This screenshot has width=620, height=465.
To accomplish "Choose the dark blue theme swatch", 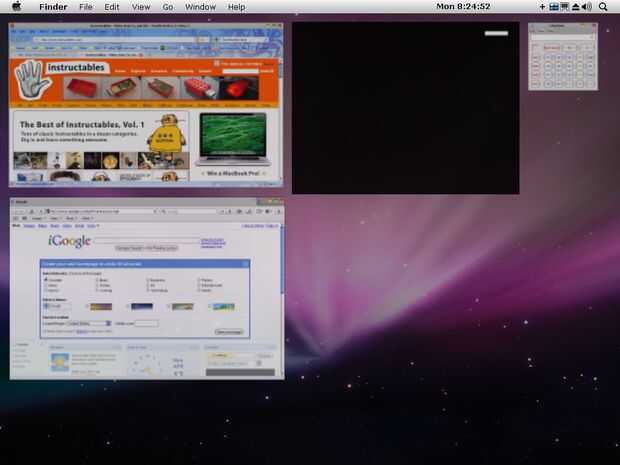I will (x=142, y=306).
